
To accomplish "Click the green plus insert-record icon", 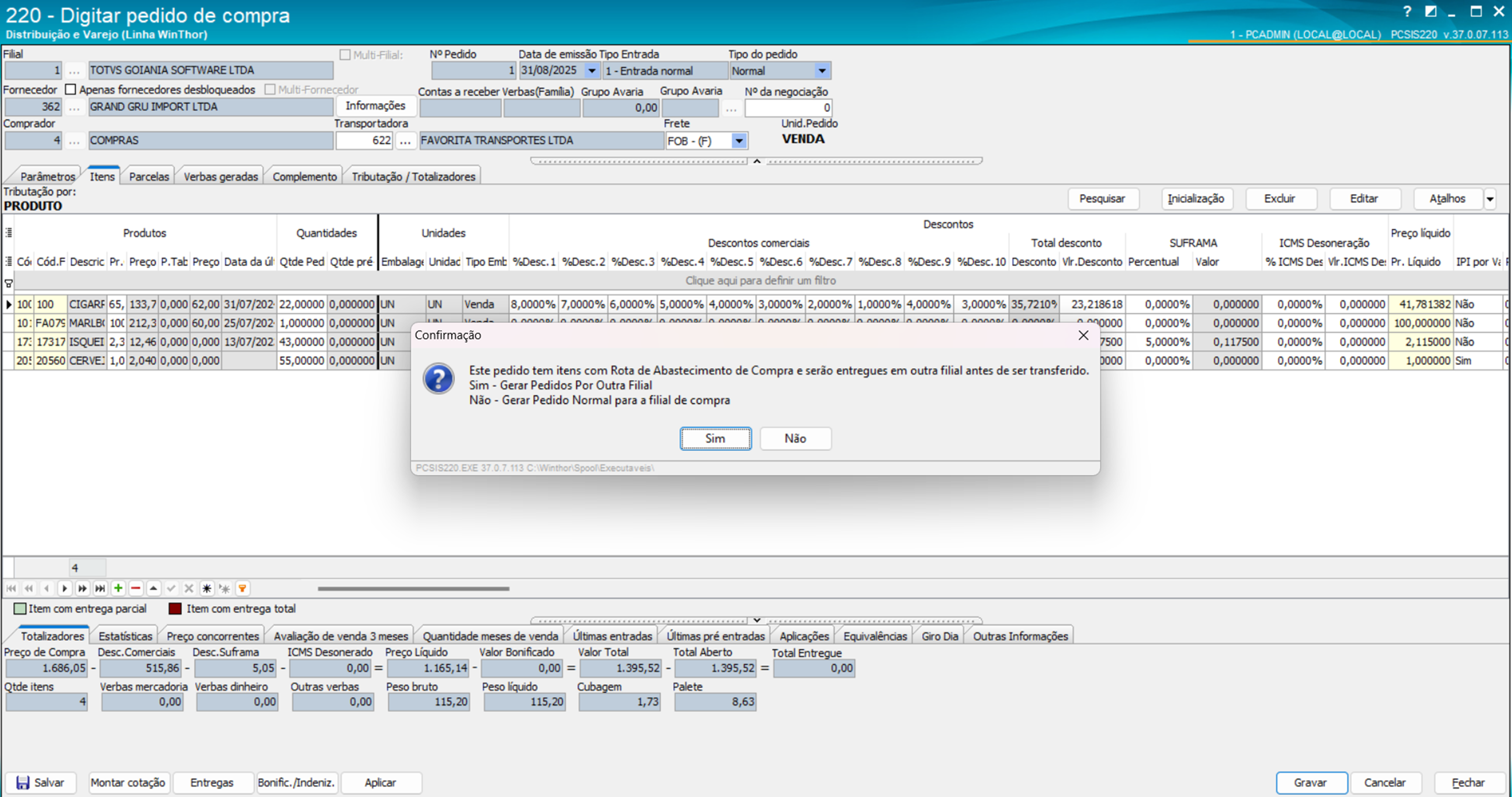I will [x=118, y=588].
